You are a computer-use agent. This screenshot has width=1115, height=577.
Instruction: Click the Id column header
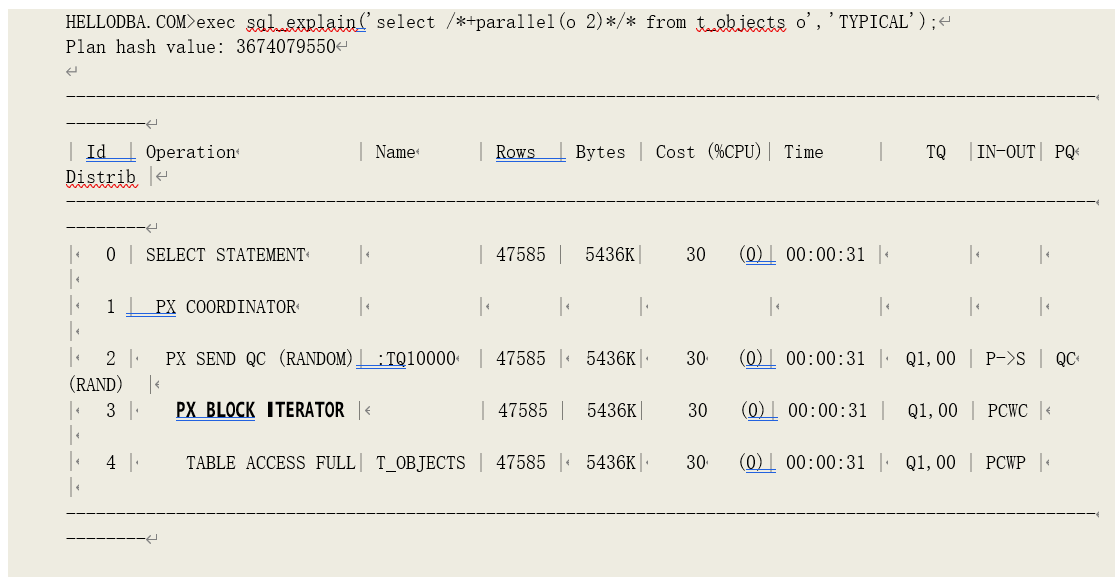[96, 152]
